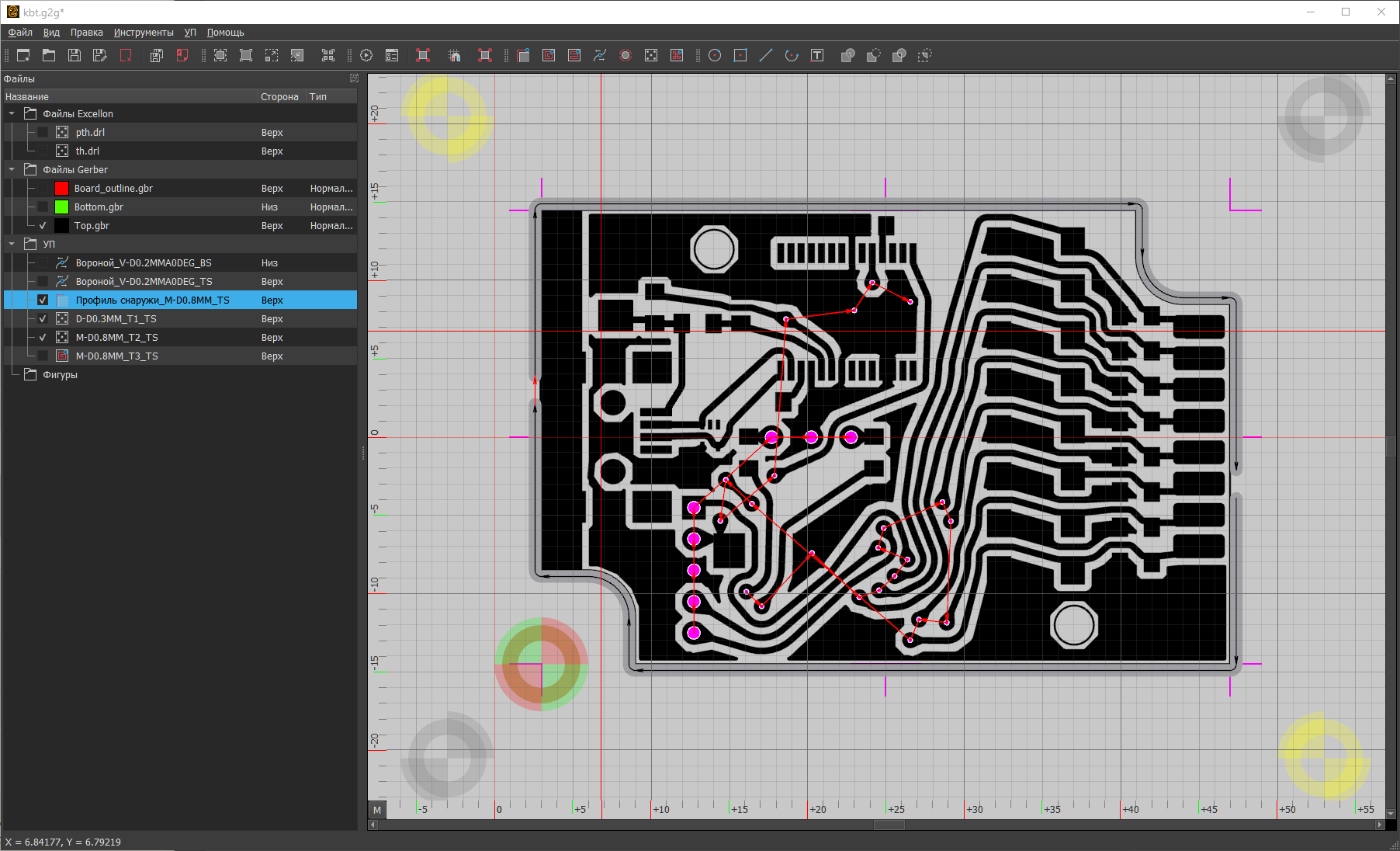The width and height of the screenshot is (1400, 851).
Task: Select the Drill toolpath icon
Action: point(651,55)
